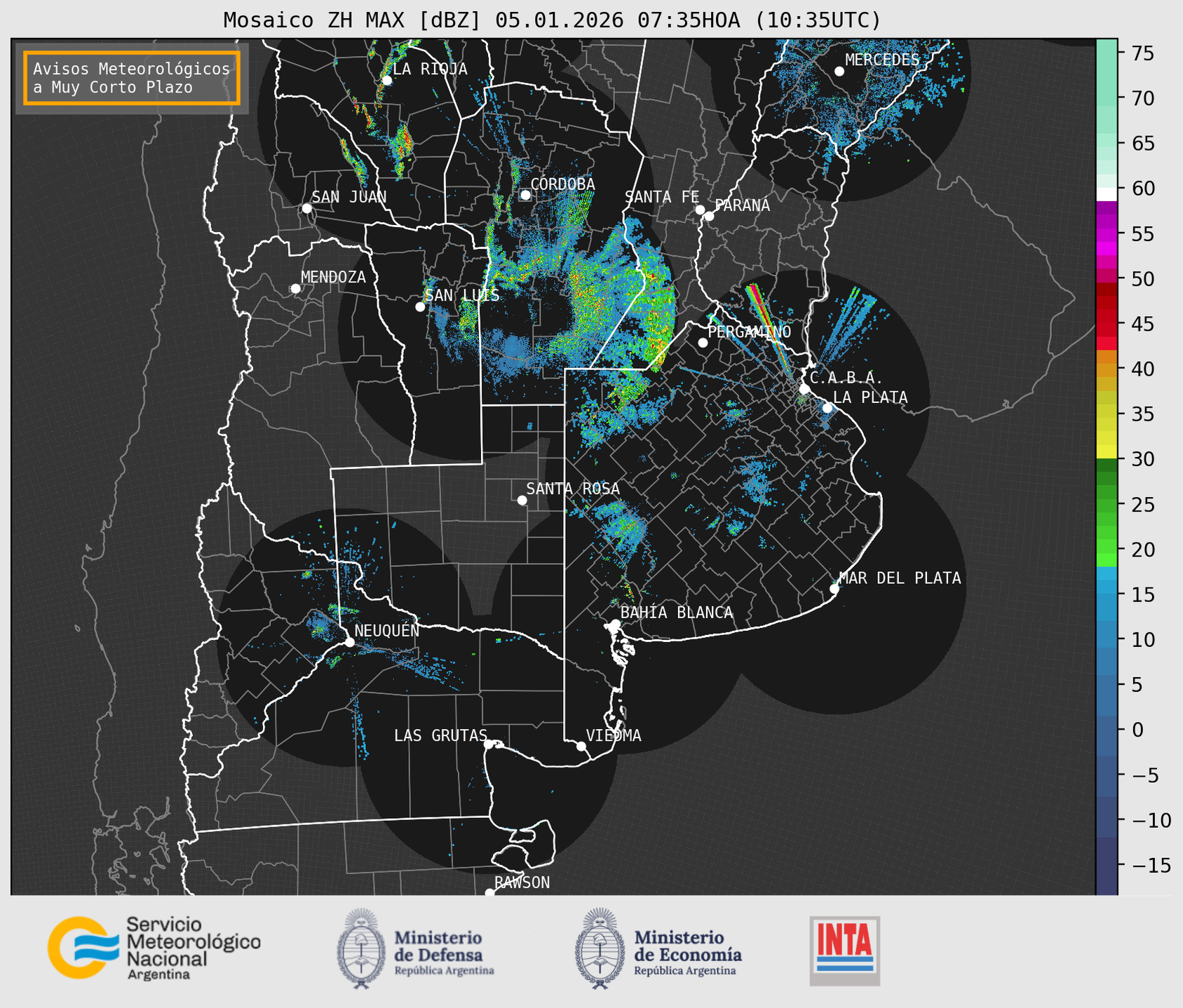Select the Mercedes city marker dot
The width and height of the screenshot is (1183, 1008).
[x=839, y=71]
